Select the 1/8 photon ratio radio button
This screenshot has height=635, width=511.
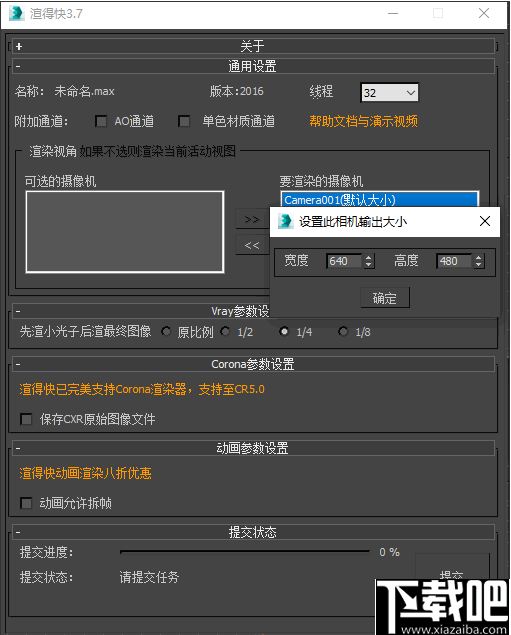[x=343, y=332]
